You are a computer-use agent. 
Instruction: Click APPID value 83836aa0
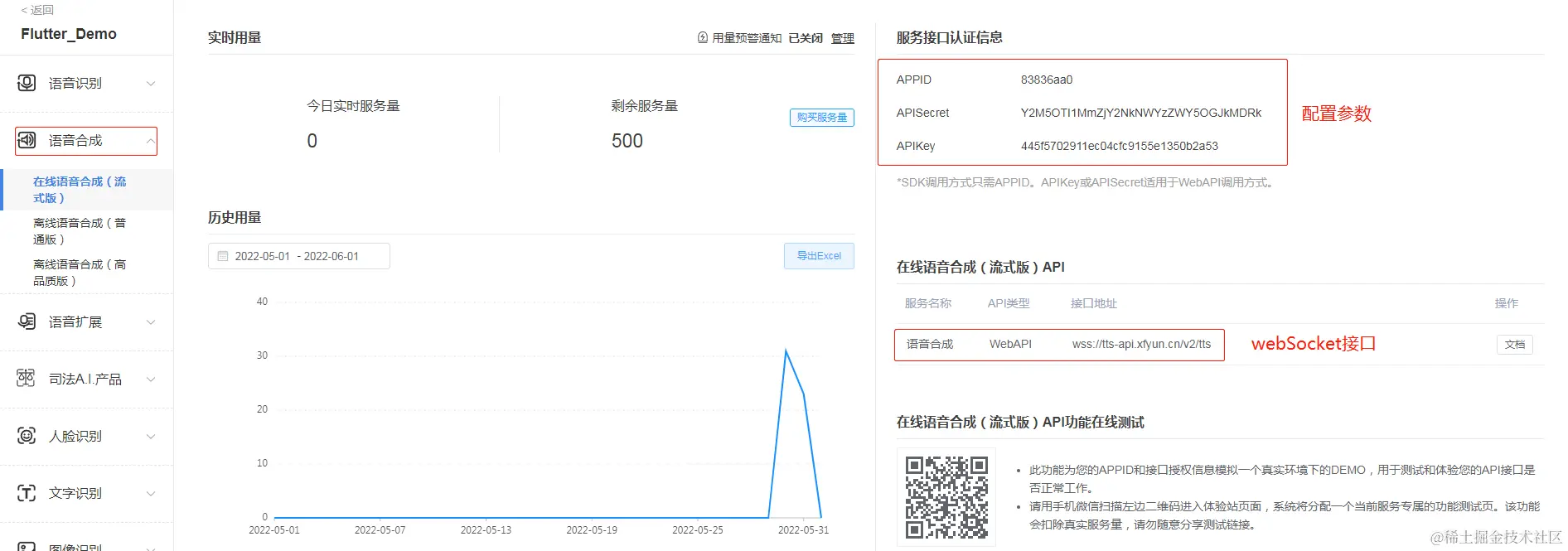[1047, 80]
